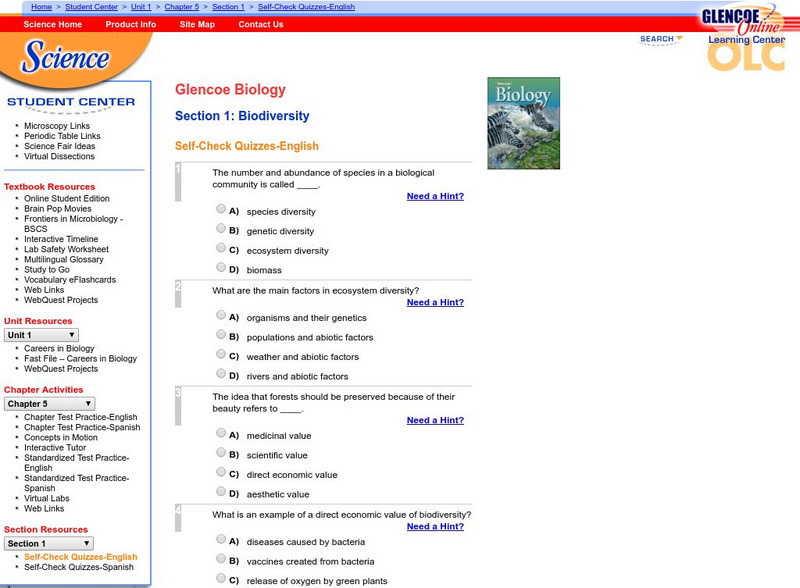The image size is (800, 588).
Task: Open Frontiers in Microbiology - BSCS
Action: click(73, 224)
